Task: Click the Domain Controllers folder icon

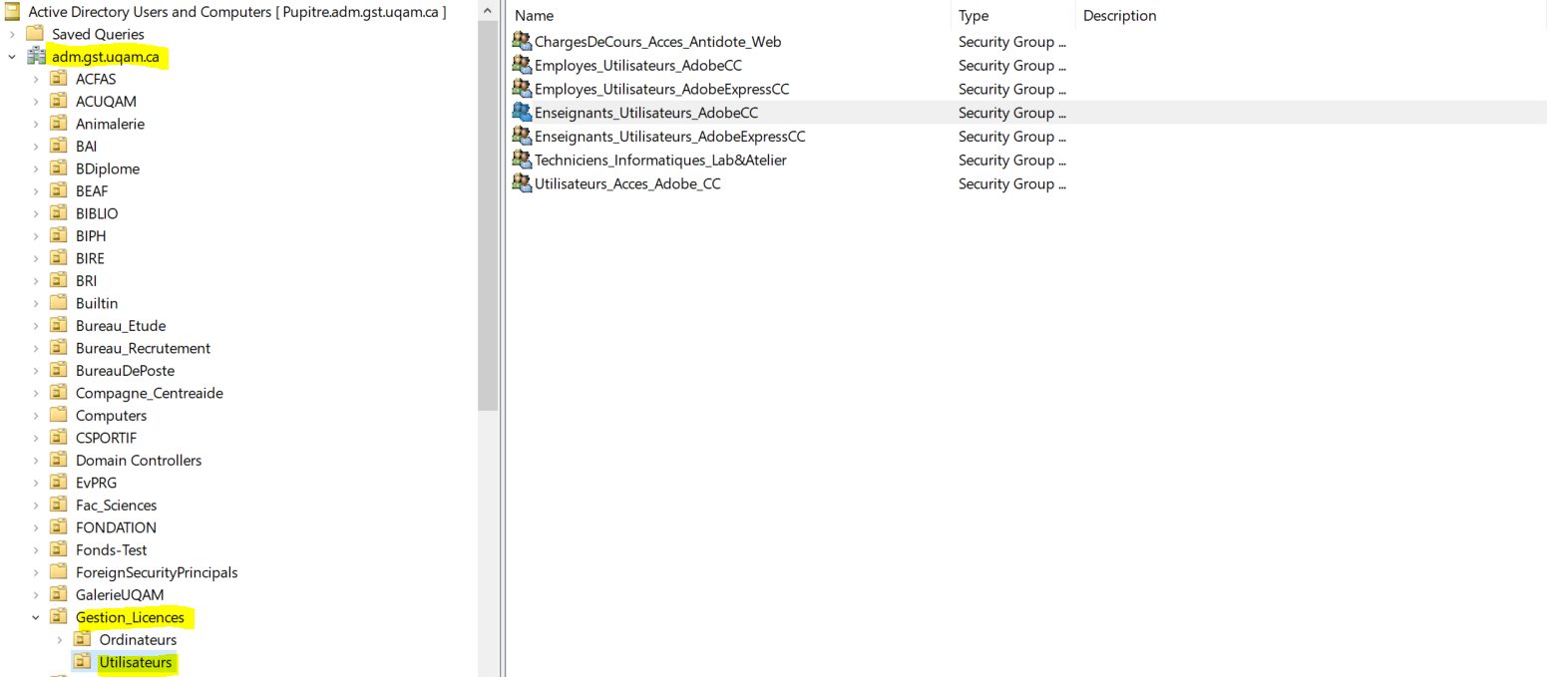Action: click(x=59, y=460)
